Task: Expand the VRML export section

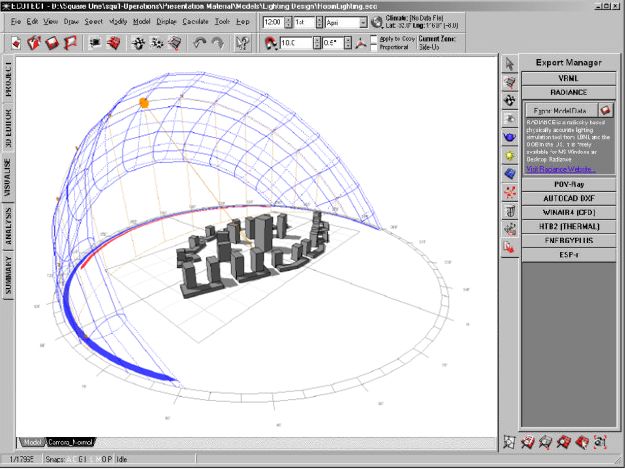Action: coord(568,78)
